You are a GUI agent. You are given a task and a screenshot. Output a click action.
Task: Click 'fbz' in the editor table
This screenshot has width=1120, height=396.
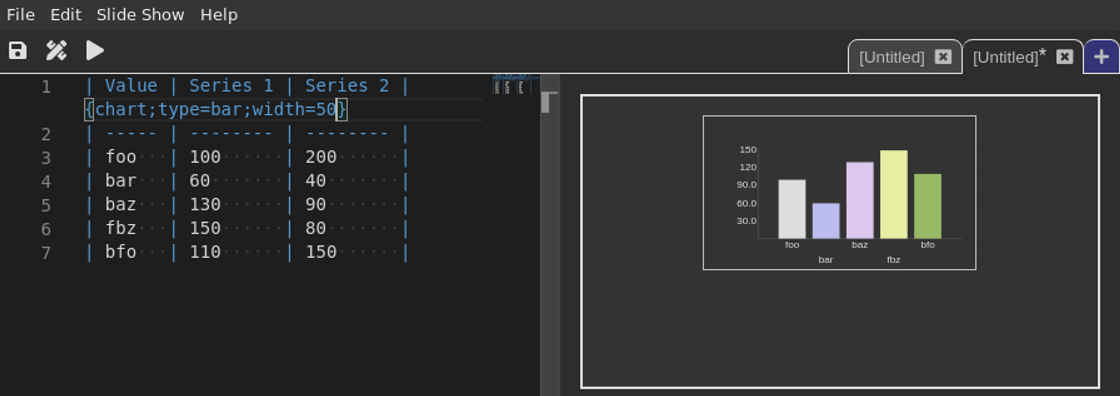pos(121,228)
